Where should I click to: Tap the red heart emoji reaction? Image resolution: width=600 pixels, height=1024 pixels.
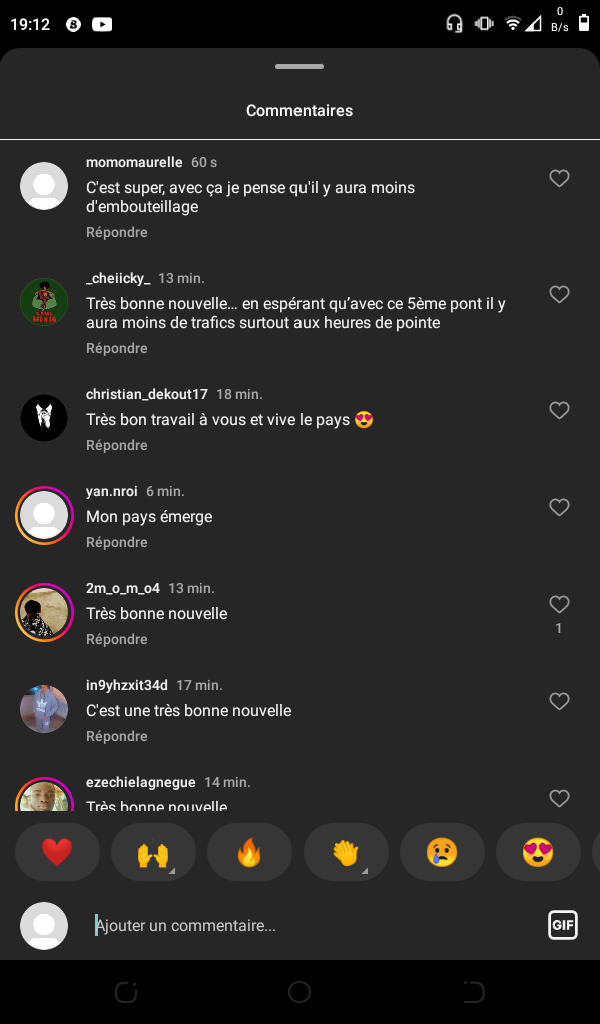[x=57, y=852]
